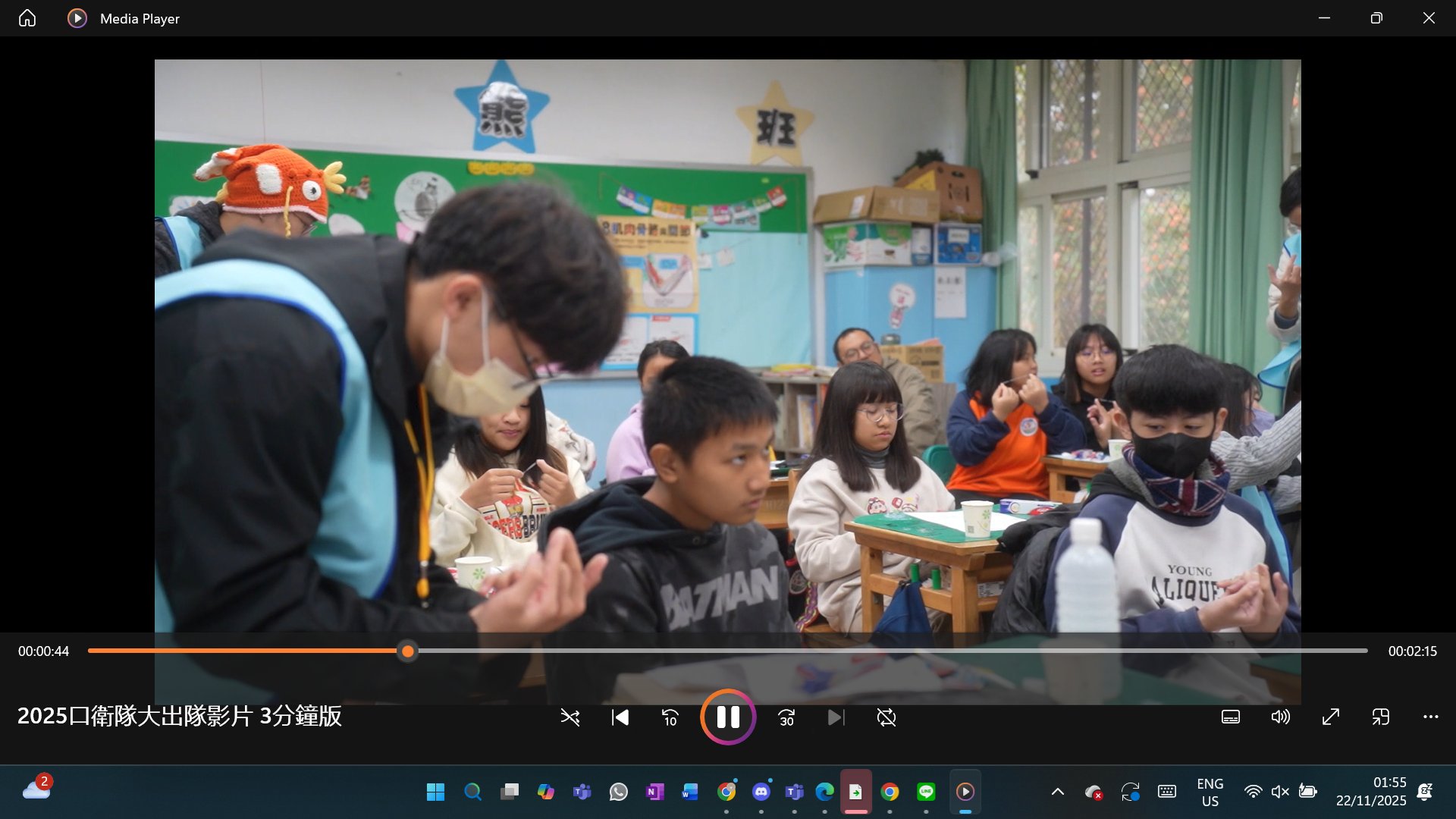Switch to mini player view
This screenshot has height=819, width=1456.
coord(1380,717)
